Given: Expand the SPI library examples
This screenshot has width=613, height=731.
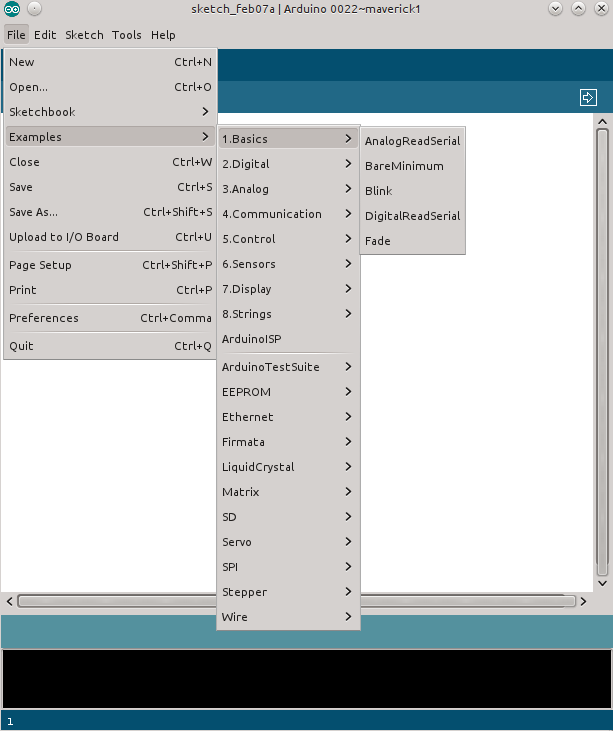Looking at the screenshot, I should point(288,567).
